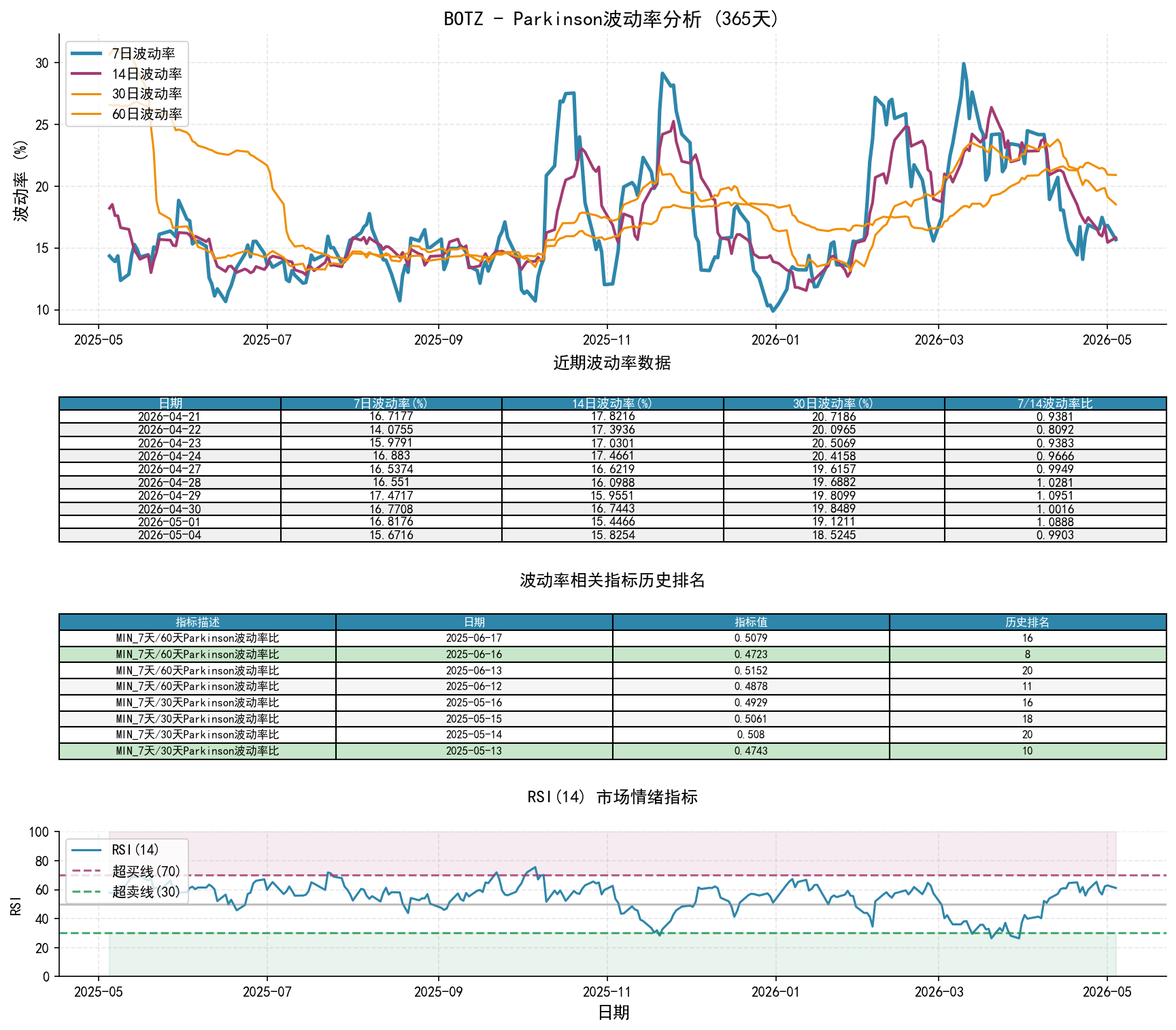Select the ratio cell "1.0281"

1055,482
